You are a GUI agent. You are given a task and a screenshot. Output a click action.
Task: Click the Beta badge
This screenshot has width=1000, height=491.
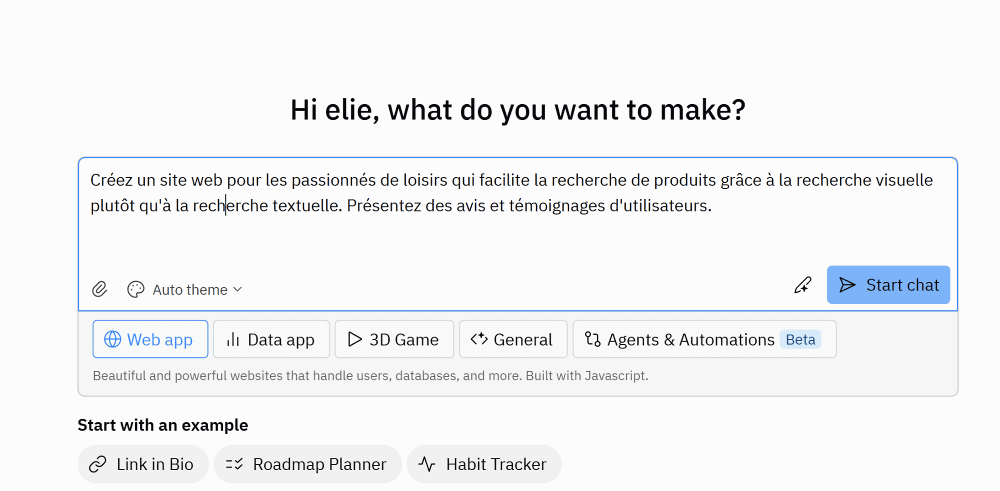[x=800, y=339]
